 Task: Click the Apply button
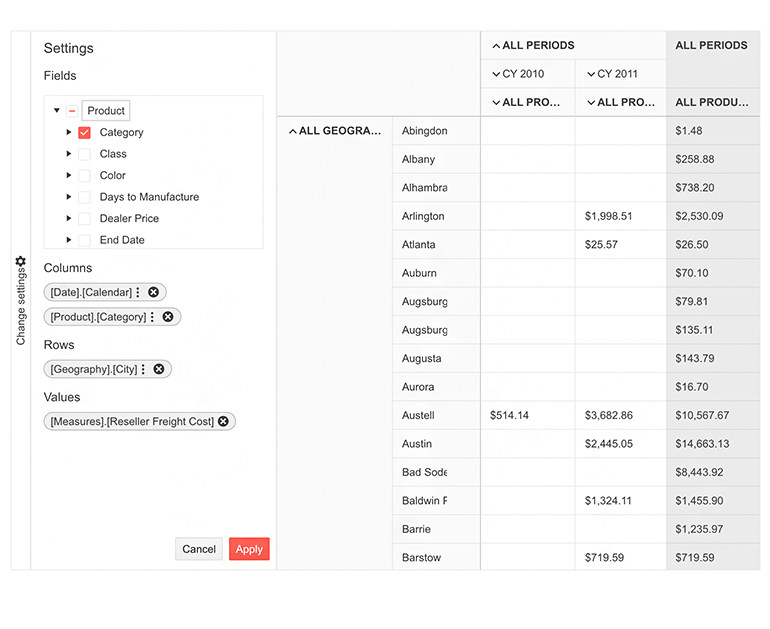click(x=249, y=549)
